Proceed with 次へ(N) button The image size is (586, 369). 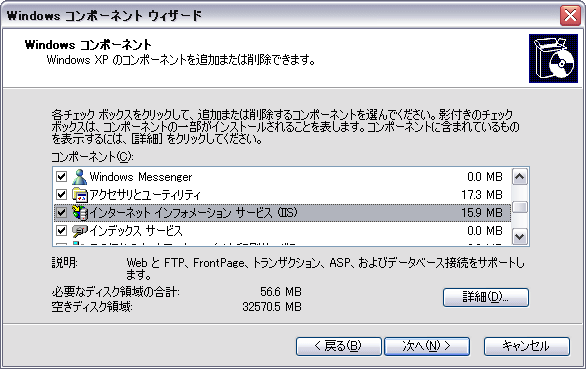(427, 346)
